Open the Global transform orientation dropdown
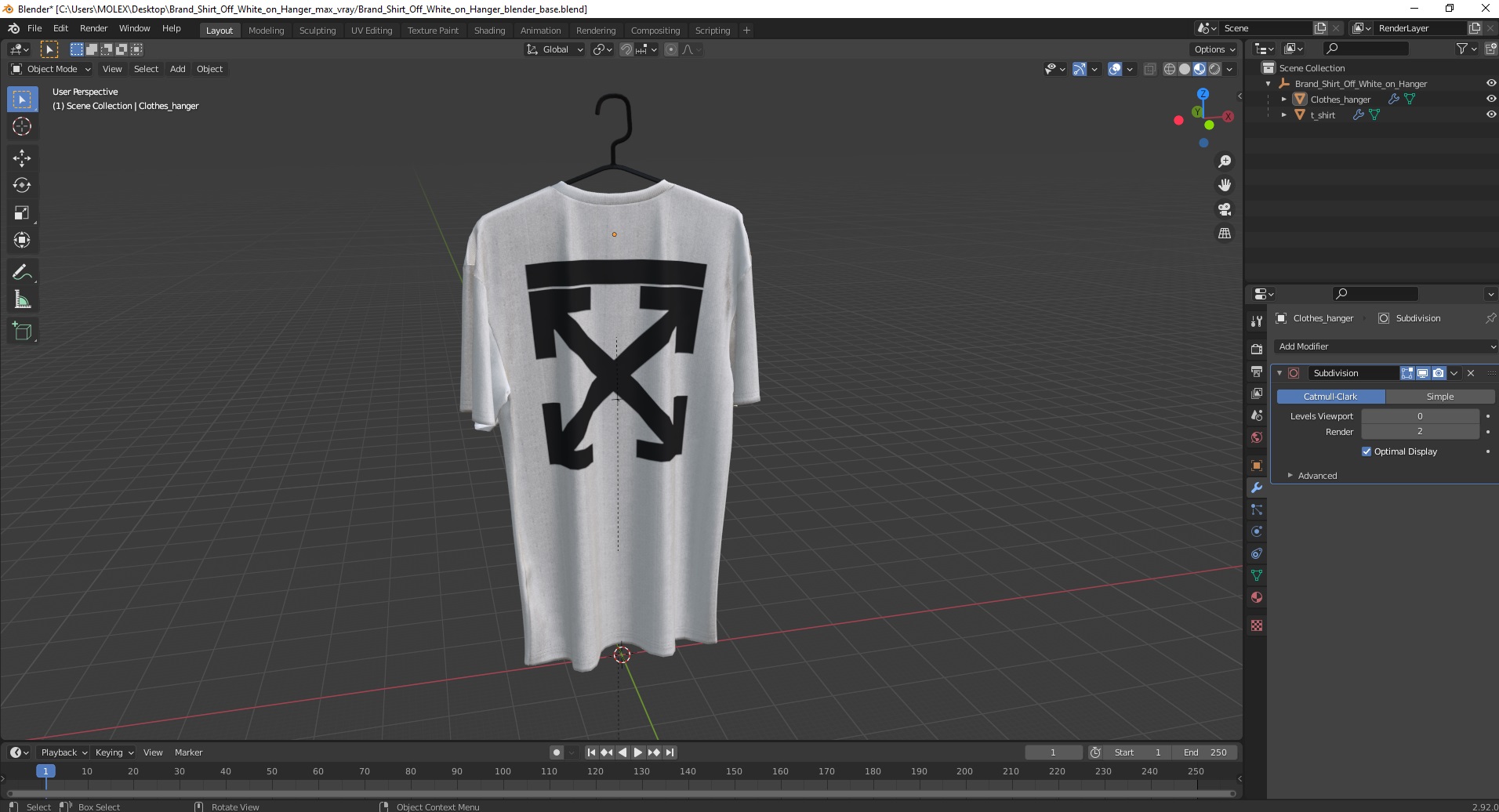This screenshot has height=812, width=1499. [x=555, y=49]
